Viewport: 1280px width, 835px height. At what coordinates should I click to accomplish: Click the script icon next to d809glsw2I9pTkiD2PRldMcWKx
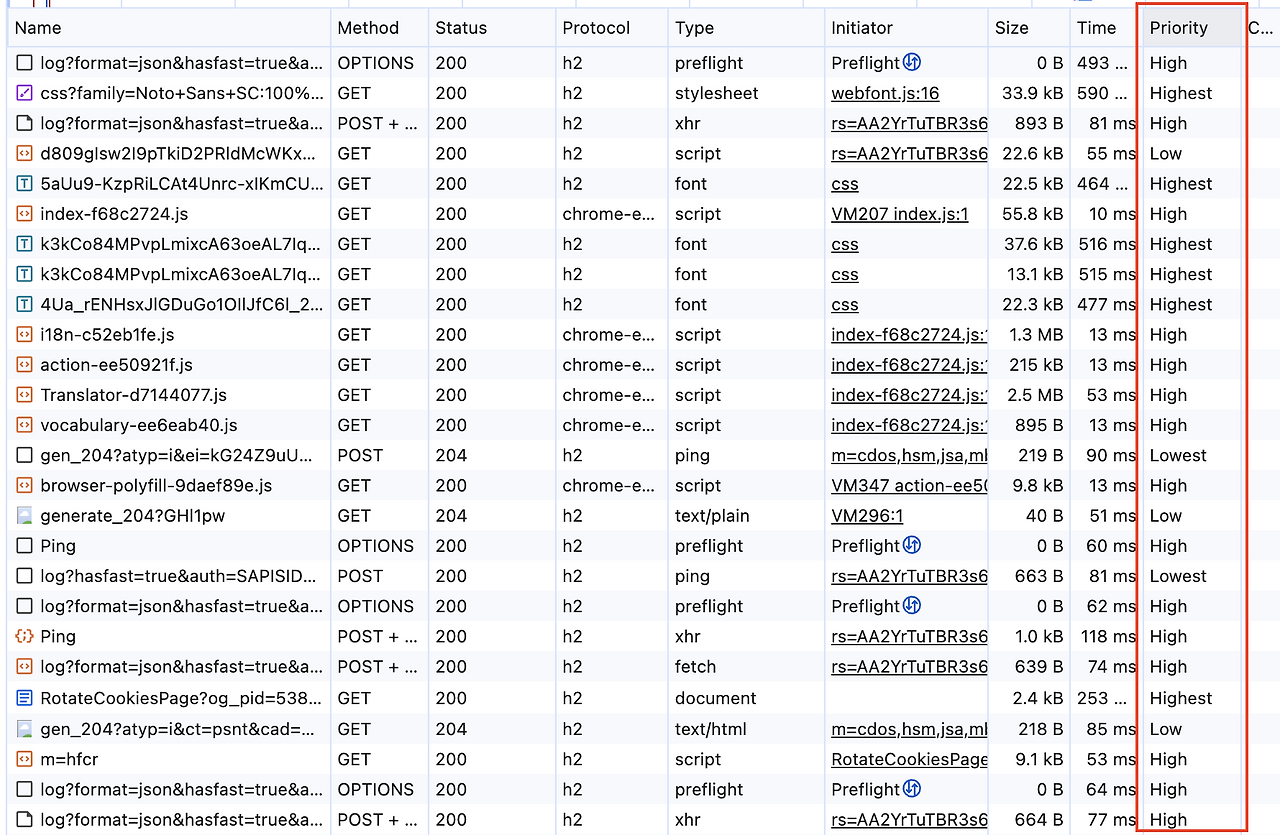(24, 154)
